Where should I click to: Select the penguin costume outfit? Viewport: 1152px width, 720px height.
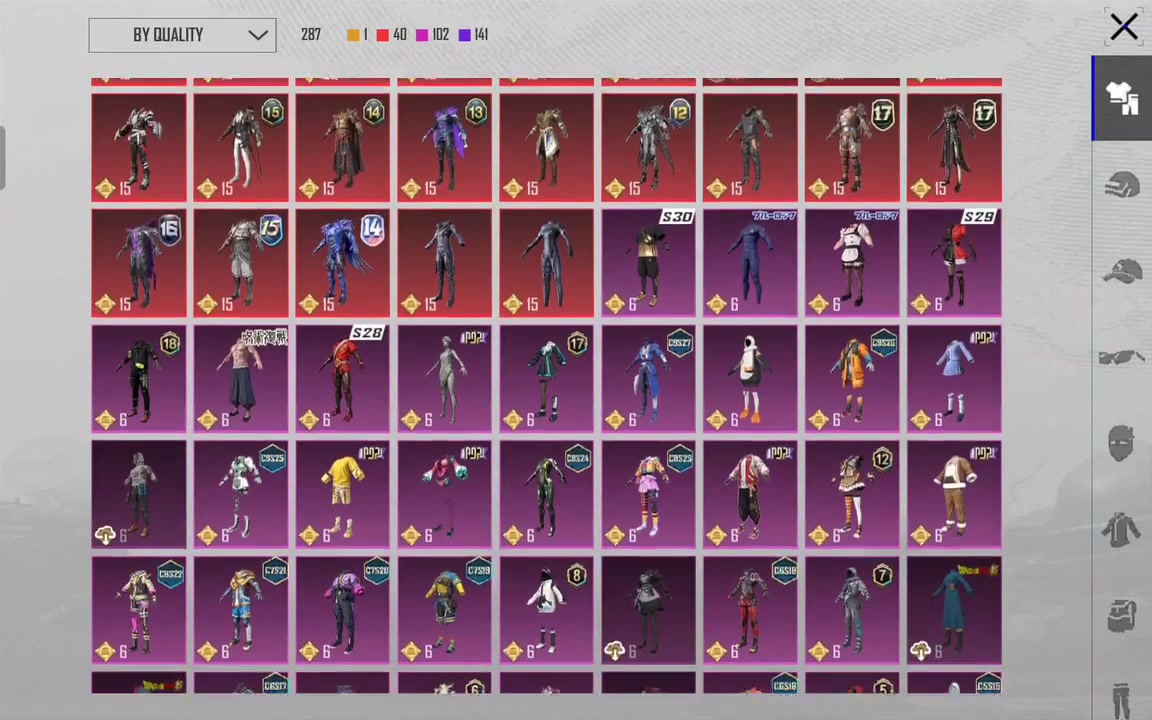tap(750, 378)
